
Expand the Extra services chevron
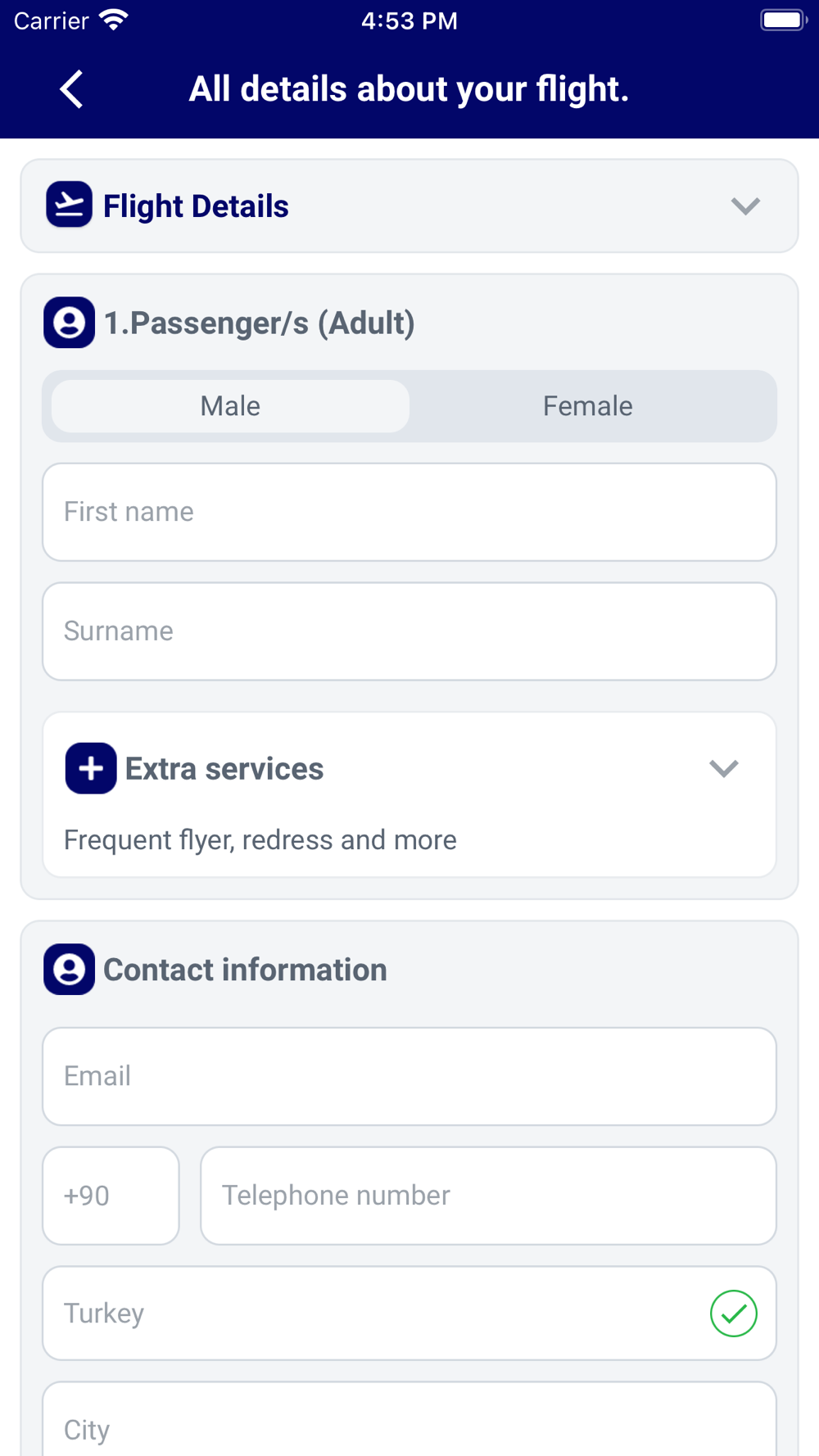pyautogui.click(x=723, y=768)
